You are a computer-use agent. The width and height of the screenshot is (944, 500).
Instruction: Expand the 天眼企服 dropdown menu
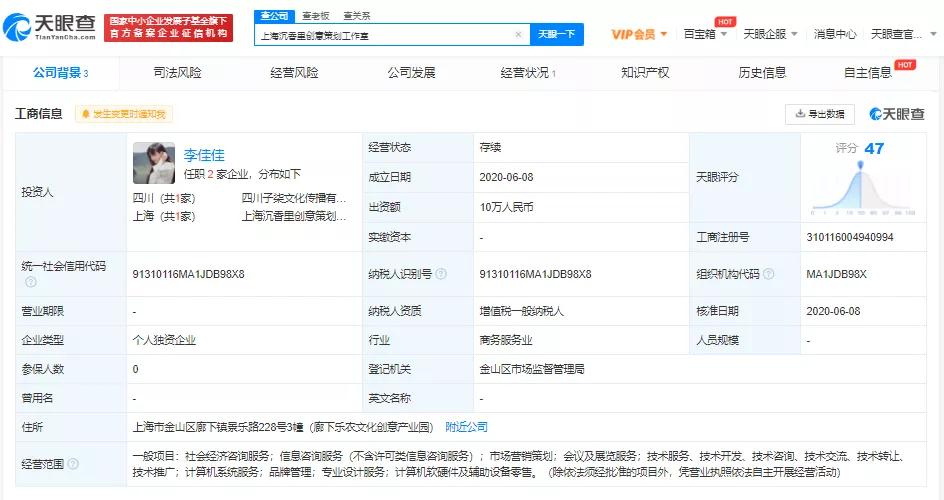pos(770,34)
